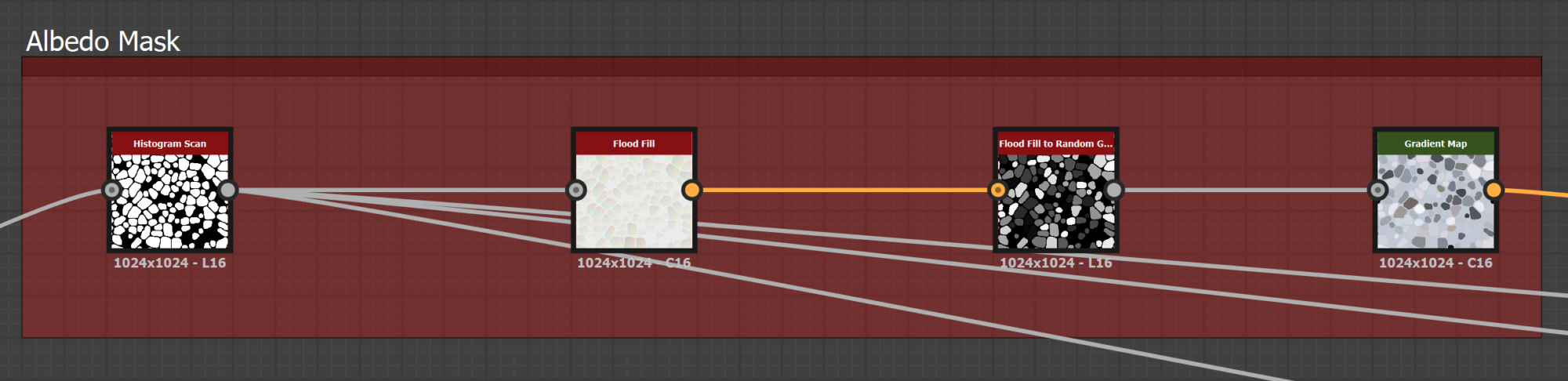Select the Histogram Scan node thumbnail
The image size is (1568, 381).
[x=170, y=201]
